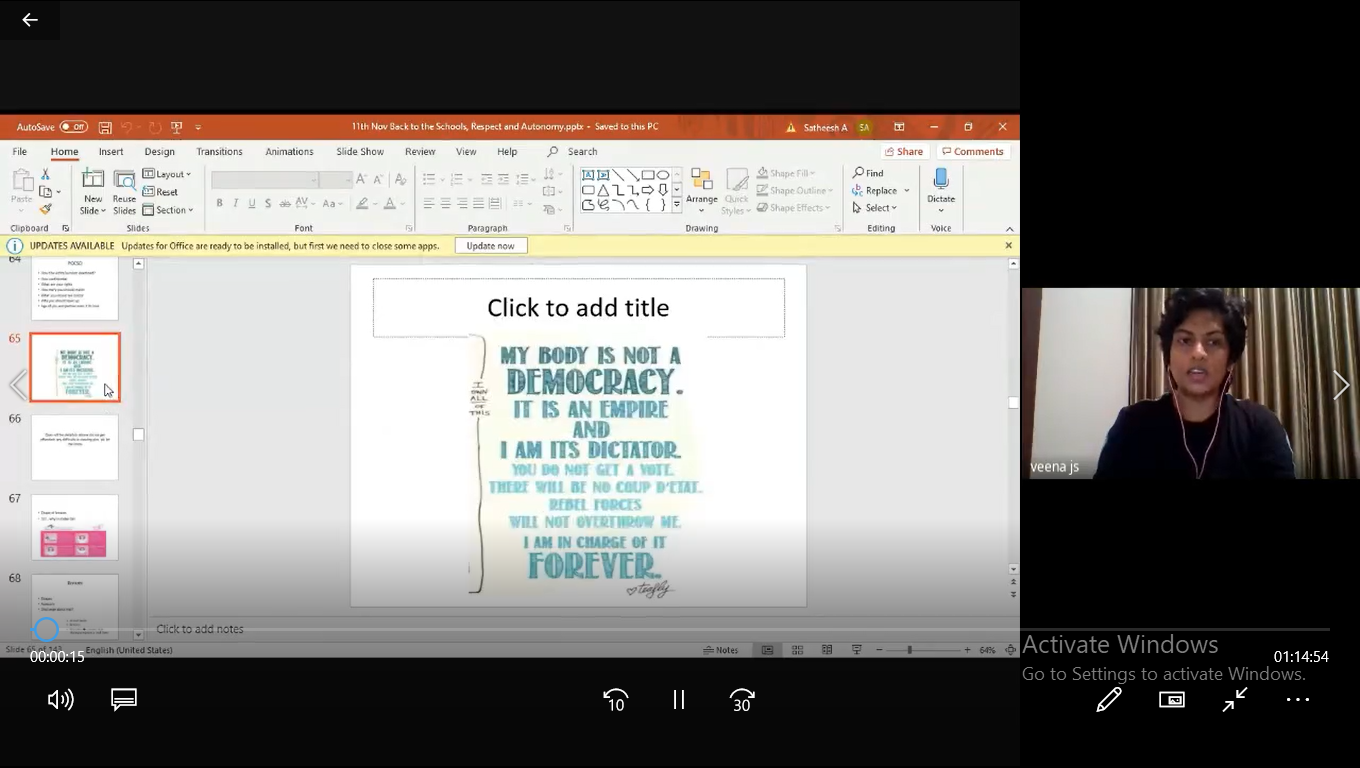Click the Cut scissors icon
Image resolution: width=1360 pixels, height=768 pixels.
point(45,174)
